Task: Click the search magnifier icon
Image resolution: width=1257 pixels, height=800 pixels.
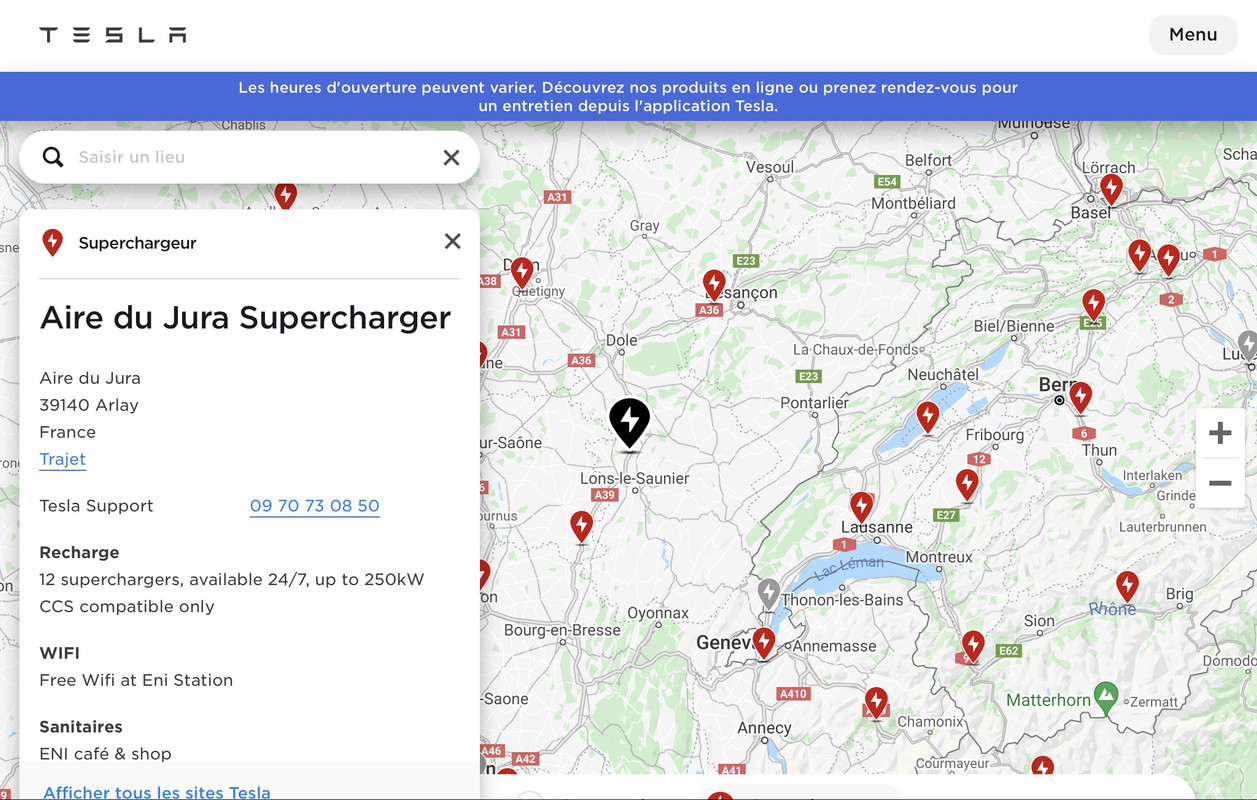Action: pos(53,157)
